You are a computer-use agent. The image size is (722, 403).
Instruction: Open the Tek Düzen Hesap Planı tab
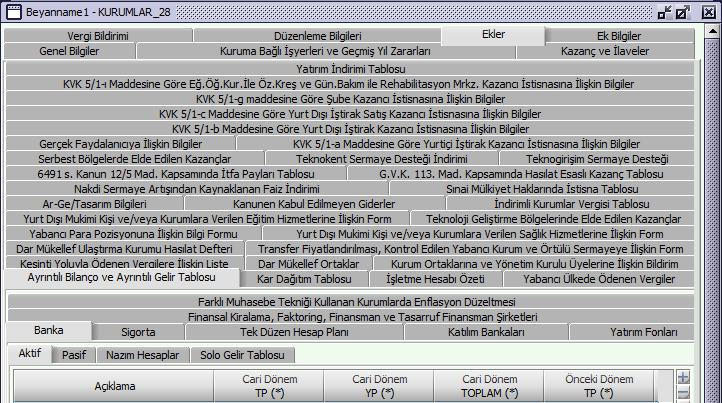click(295, 332)
